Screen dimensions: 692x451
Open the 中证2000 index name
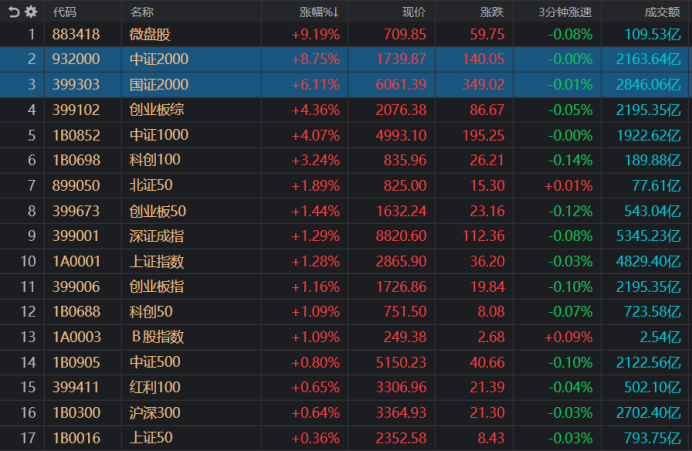[159, 60]
